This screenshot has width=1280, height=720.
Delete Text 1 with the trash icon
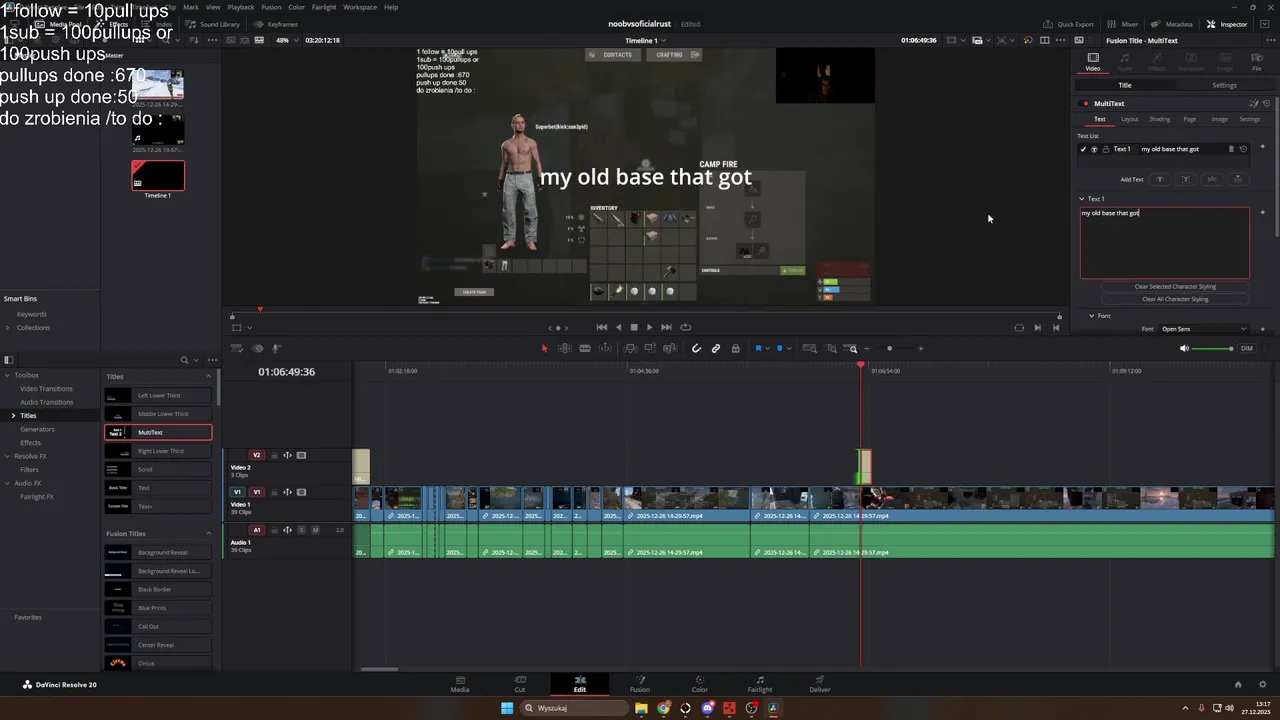[1231, 149]
